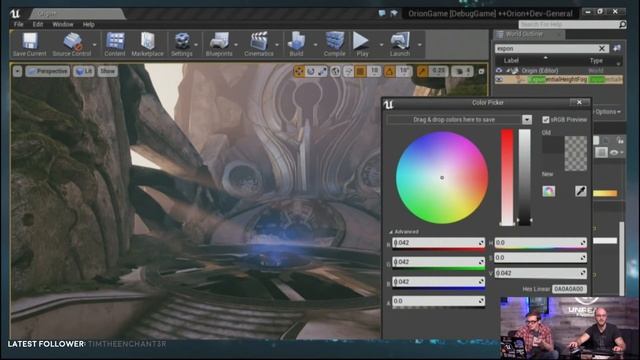The width and height of the screenshot is (640, 360).
Task: Open the Edit menu
Action: click(x=38, y=24)
